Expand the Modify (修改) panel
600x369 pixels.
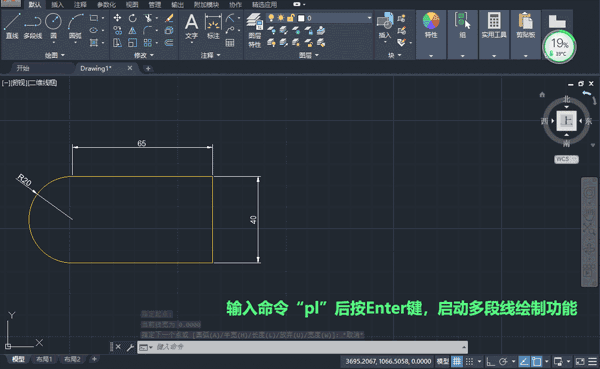tap(143, 55)
